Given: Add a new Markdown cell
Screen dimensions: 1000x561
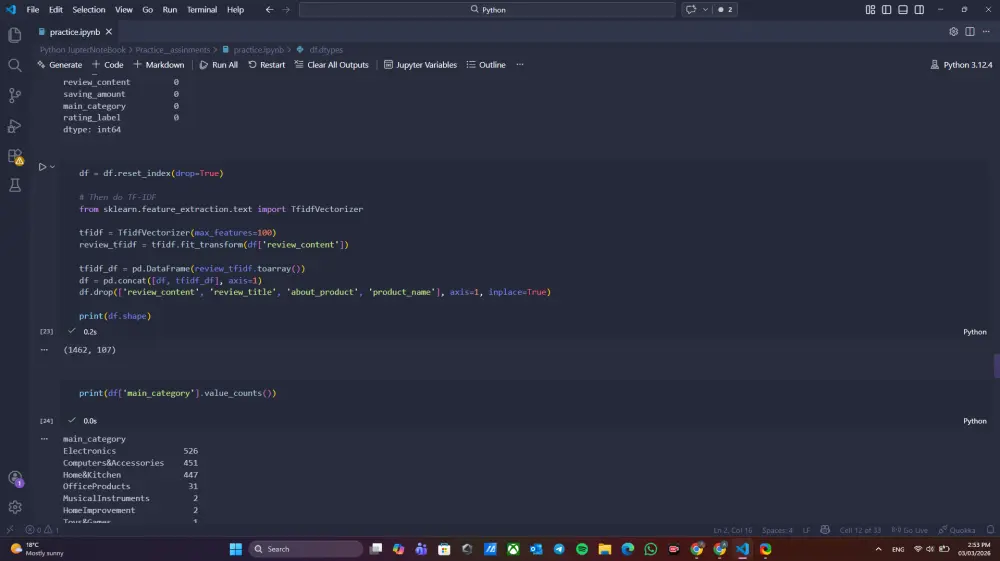Looking at the screenshot, I should point(159,65).
